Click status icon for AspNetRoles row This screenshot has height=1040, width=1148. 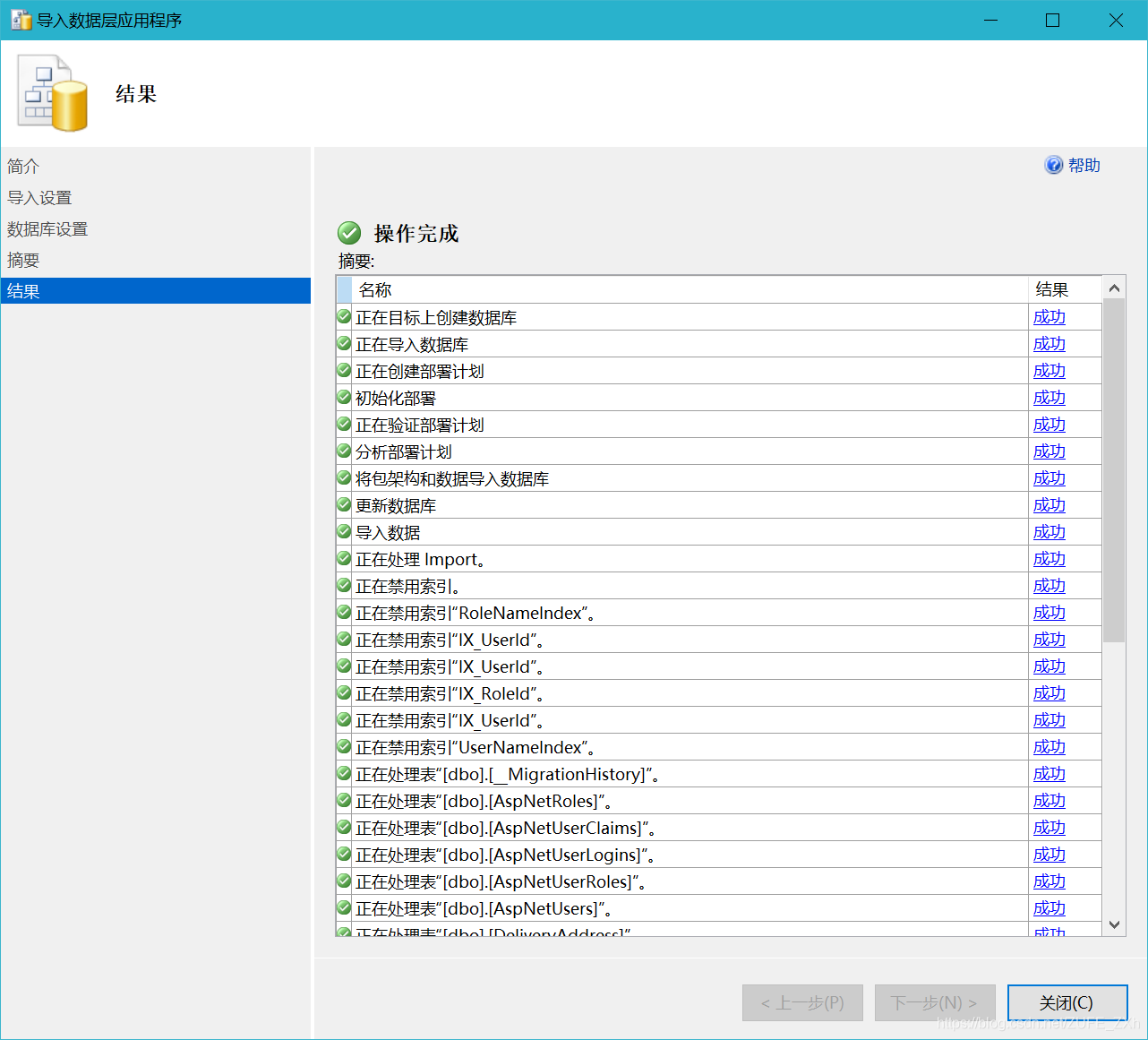click(344, 800)
